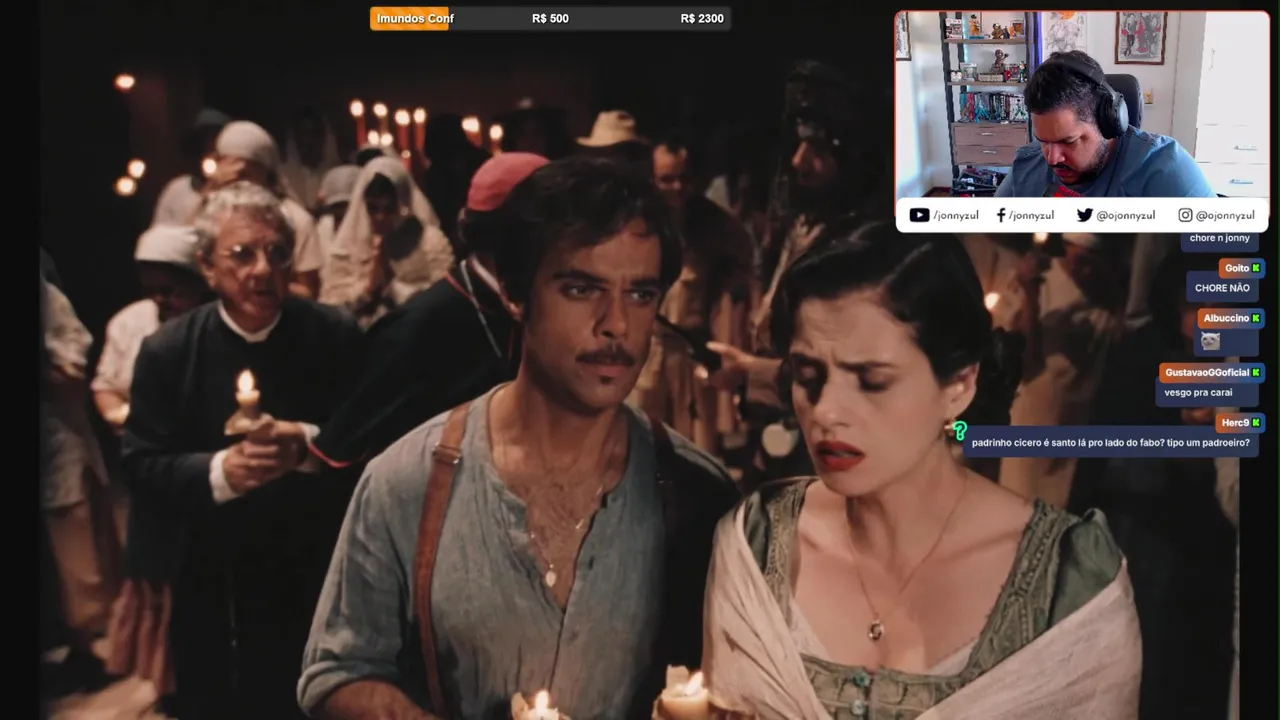Click the Twitter bird icon
This screenshot has height=720, width=1280.
(x=1084, y=215)
